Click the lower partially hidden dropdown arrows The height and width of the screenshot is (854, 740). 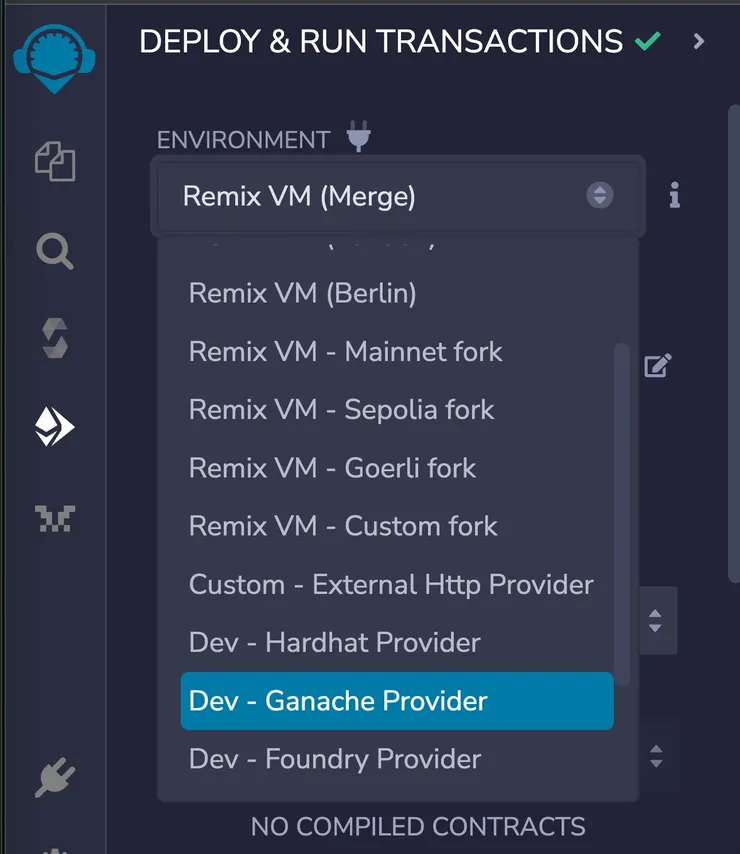click(656, 756)
